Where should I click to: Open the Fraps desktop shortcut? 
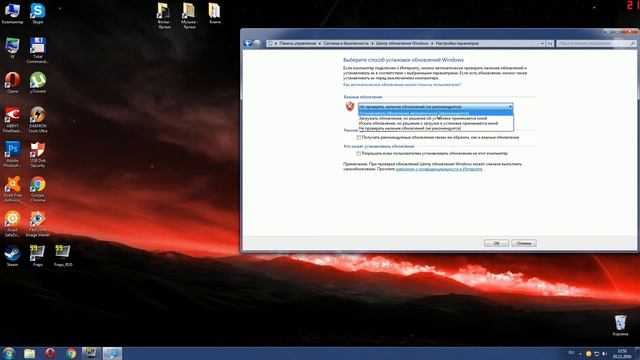tap(38, 256)
